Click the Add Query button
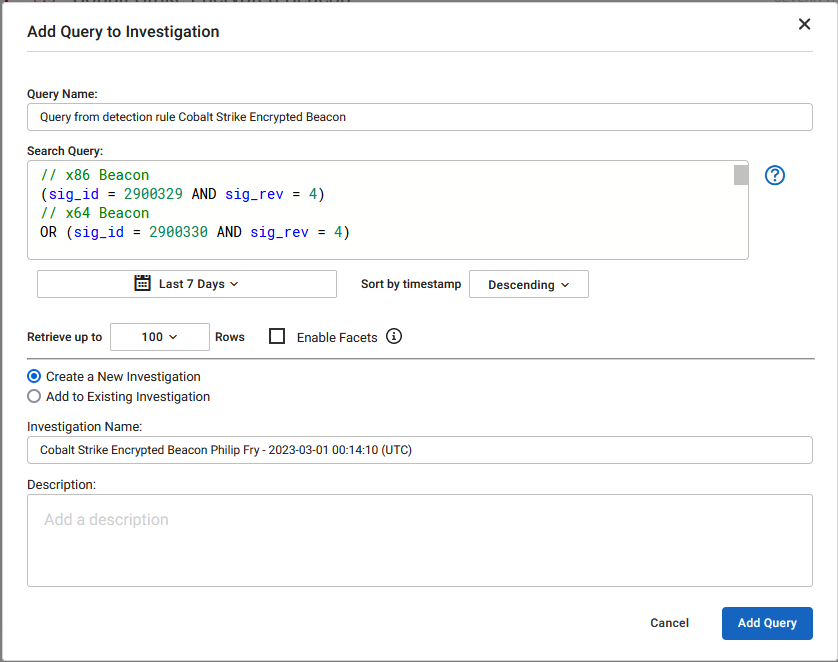Screen dimensions: 838x662 767,623
